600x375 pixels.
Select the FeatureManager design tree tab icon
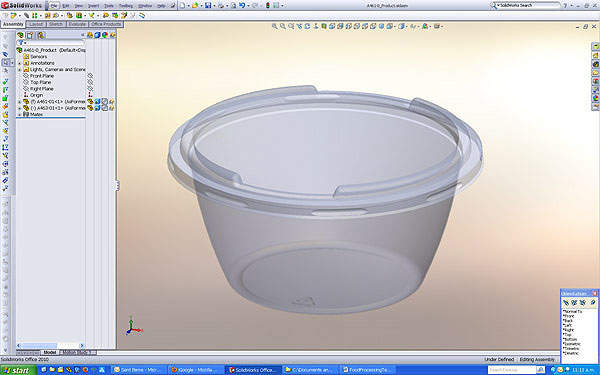[20, 35]
